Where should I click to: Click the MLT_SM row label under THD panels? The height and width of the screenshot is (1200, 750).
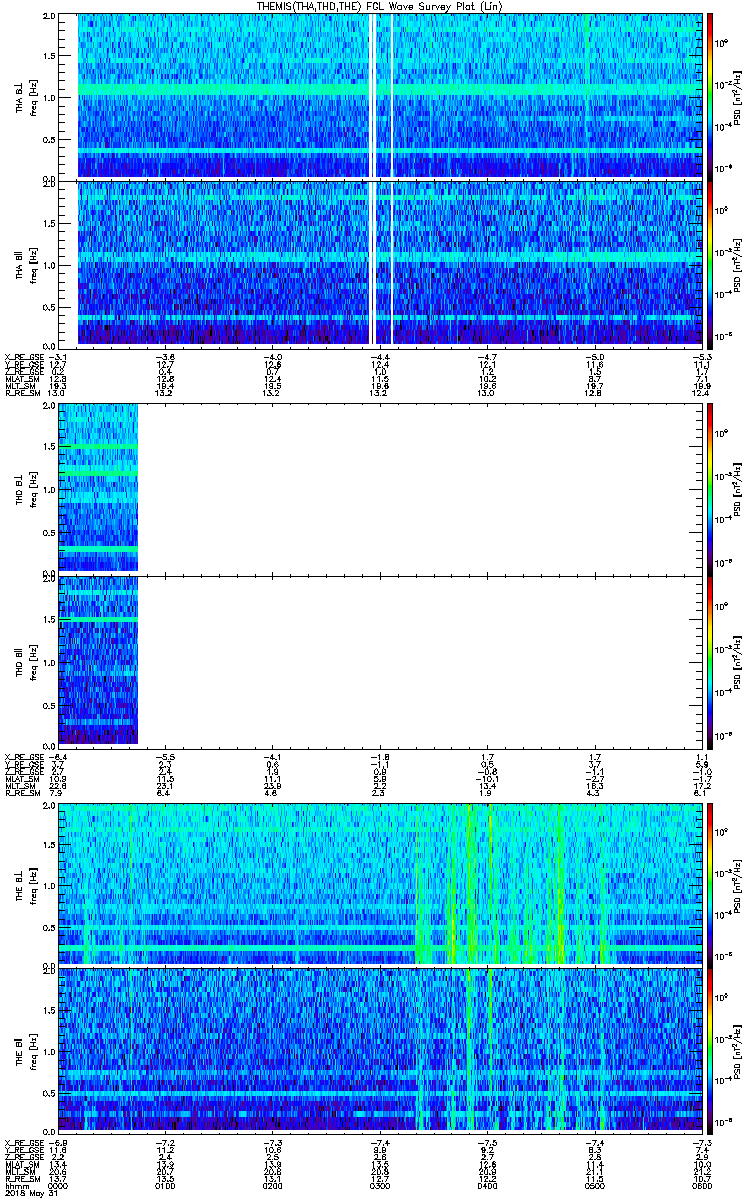click(20, 785)
